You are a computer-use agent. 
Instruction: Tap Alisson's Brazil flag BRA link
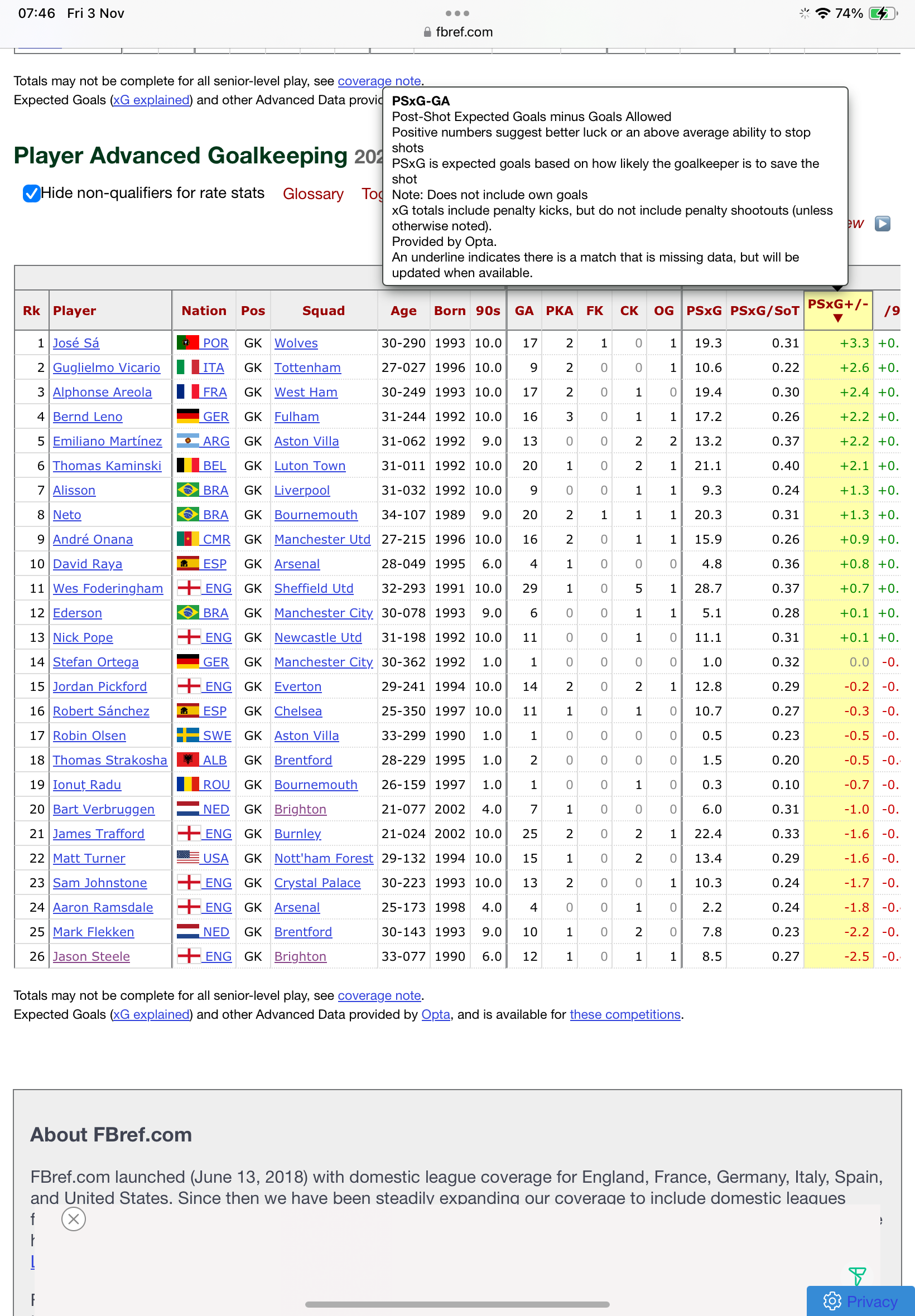point(203,490)
